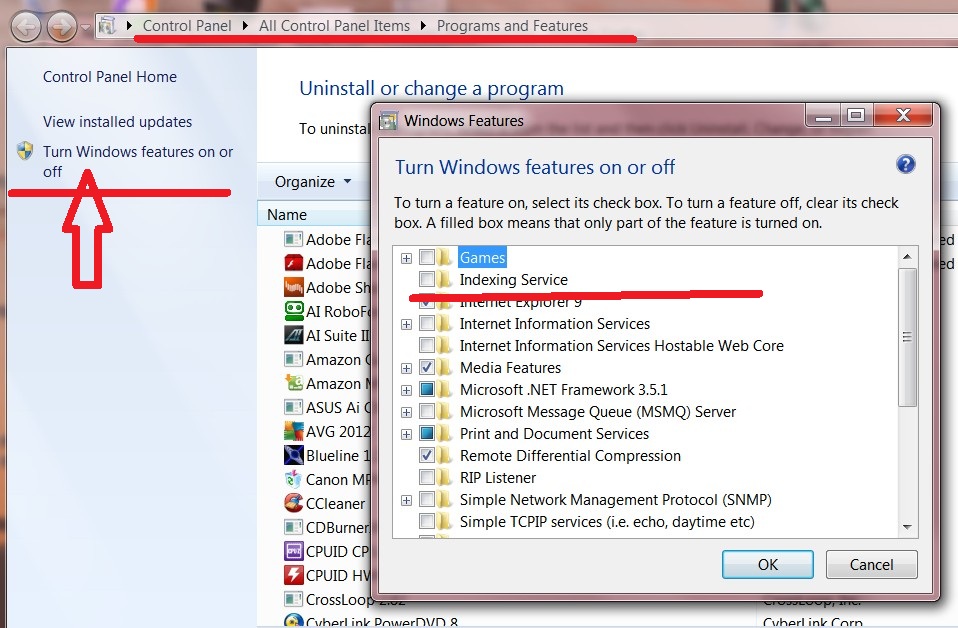Open Windows Features help question mark

(905, 164)
